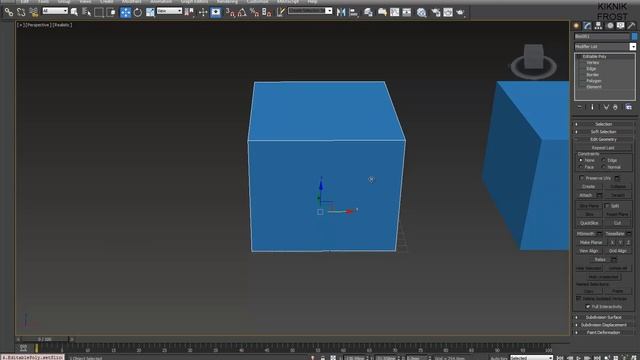Select the Edge constraint radio button

click(x=604, y=160)
